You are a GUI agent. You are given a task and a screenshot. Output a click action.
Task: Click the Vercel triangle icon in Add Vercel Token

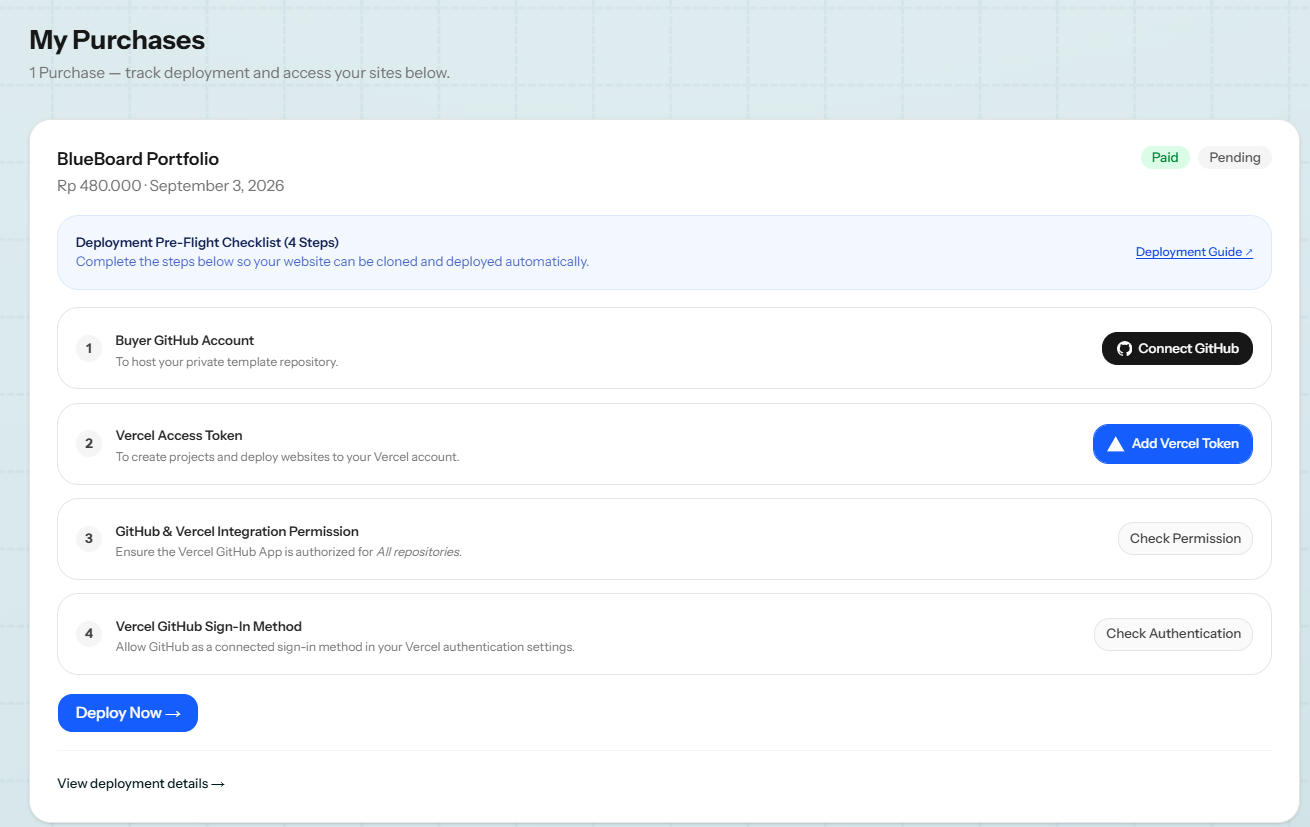click(1115, 444)
